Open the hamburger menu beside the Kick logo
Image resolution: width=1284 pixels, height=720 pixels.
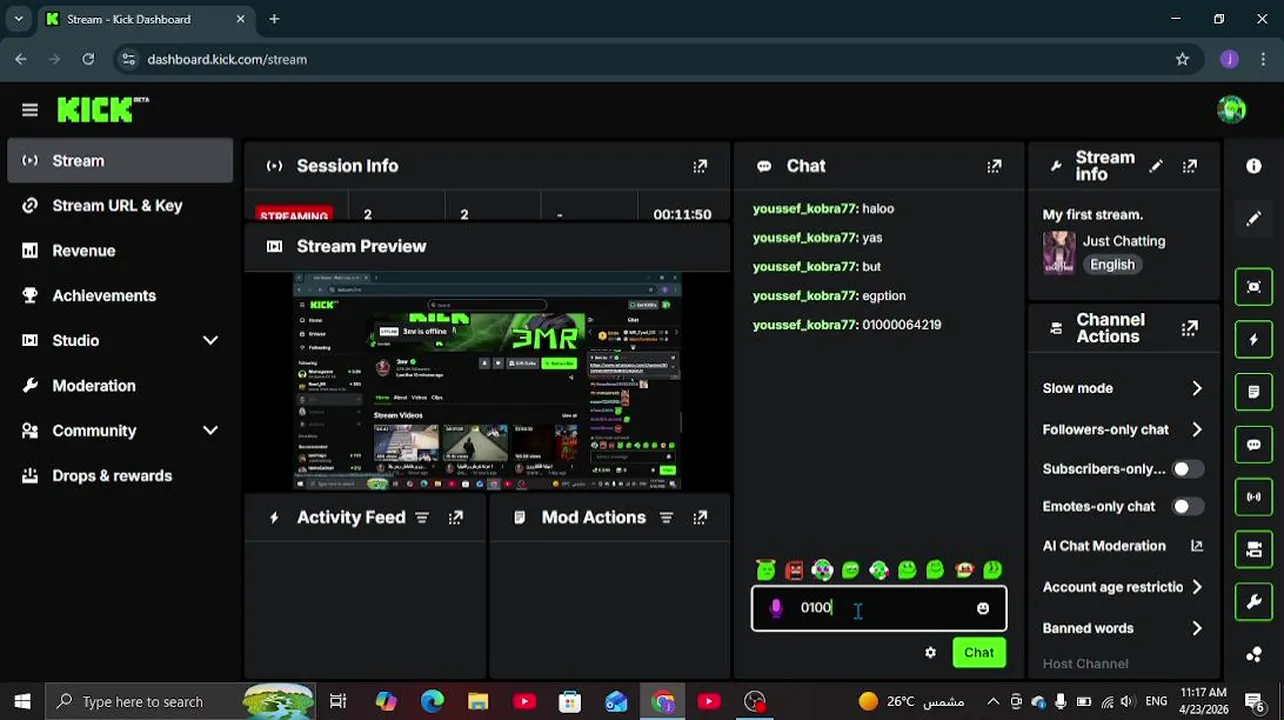coord(30,110)
